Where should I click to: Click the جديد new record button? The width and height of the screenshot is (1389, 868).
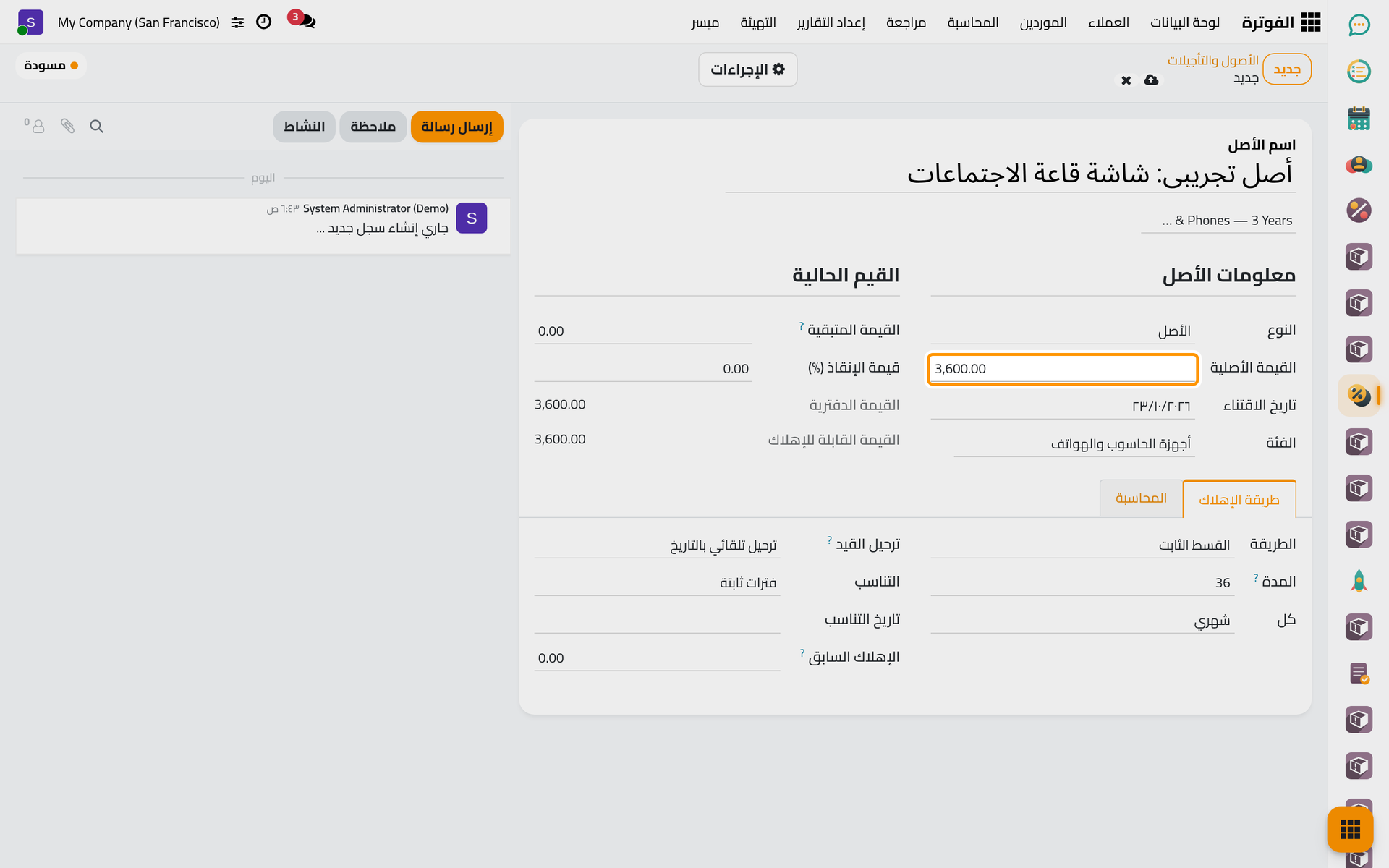tap(1286, 69)
